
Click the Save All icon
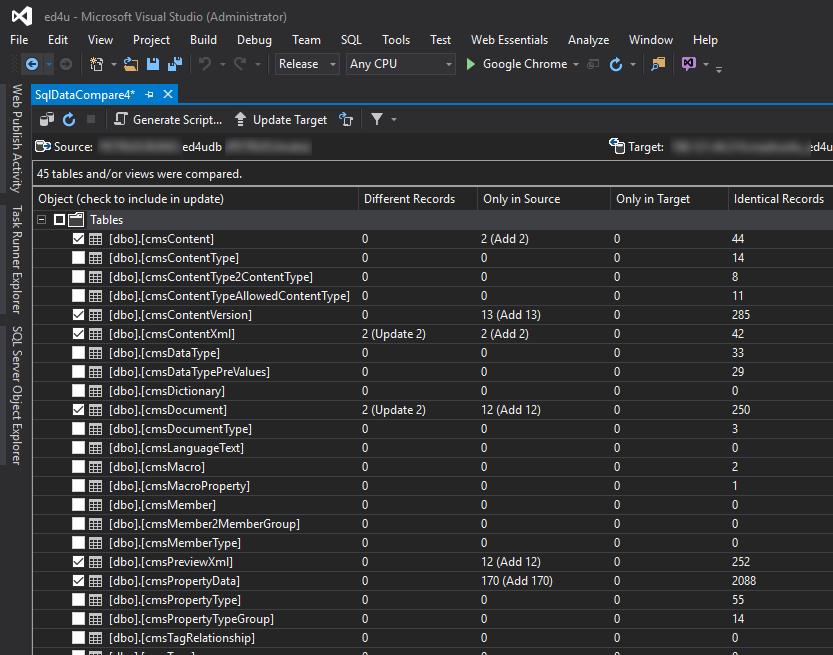[x=175, y=64]
